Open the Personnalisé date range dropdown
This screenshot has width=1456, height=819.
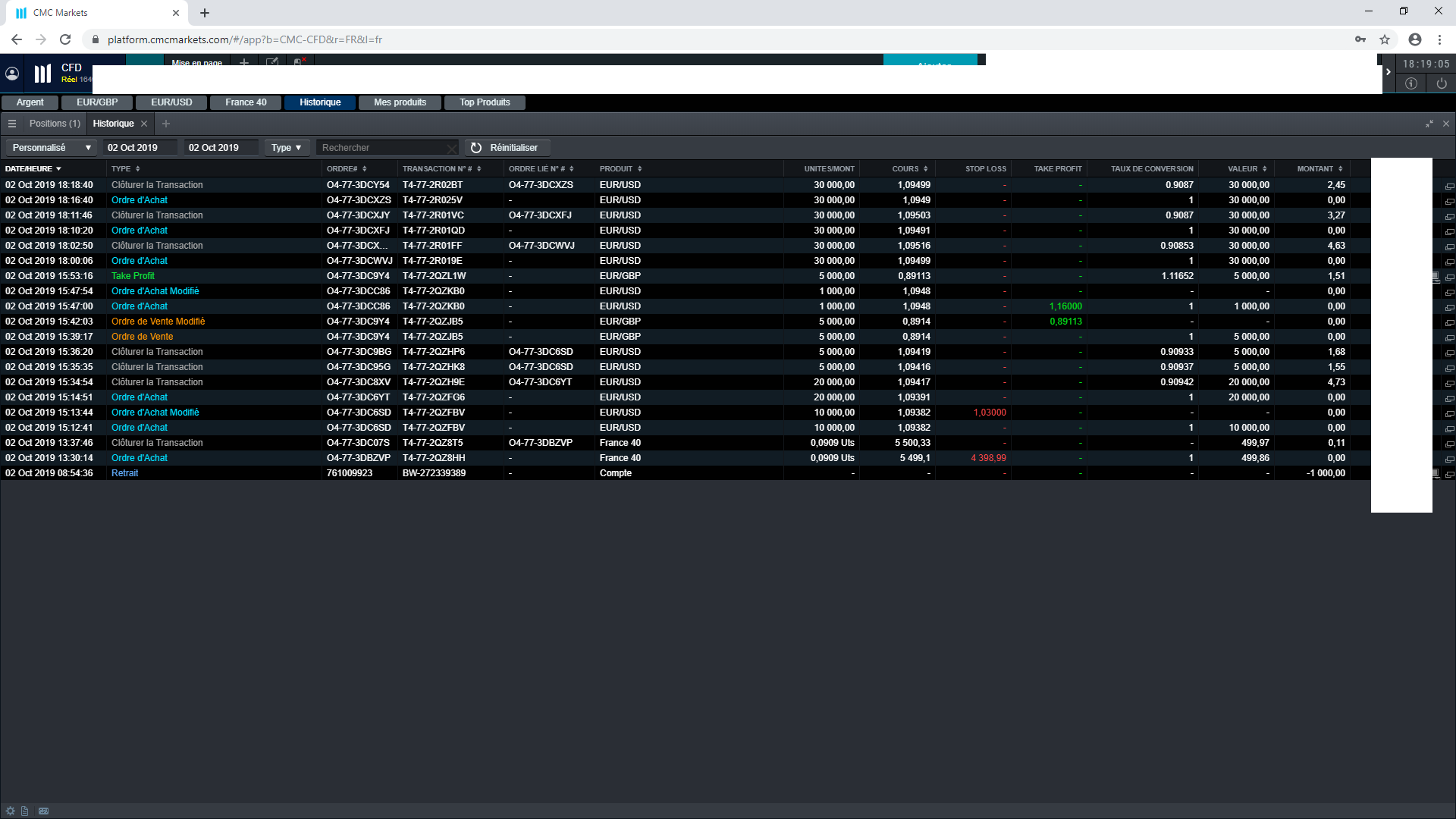tap(51, 148)
